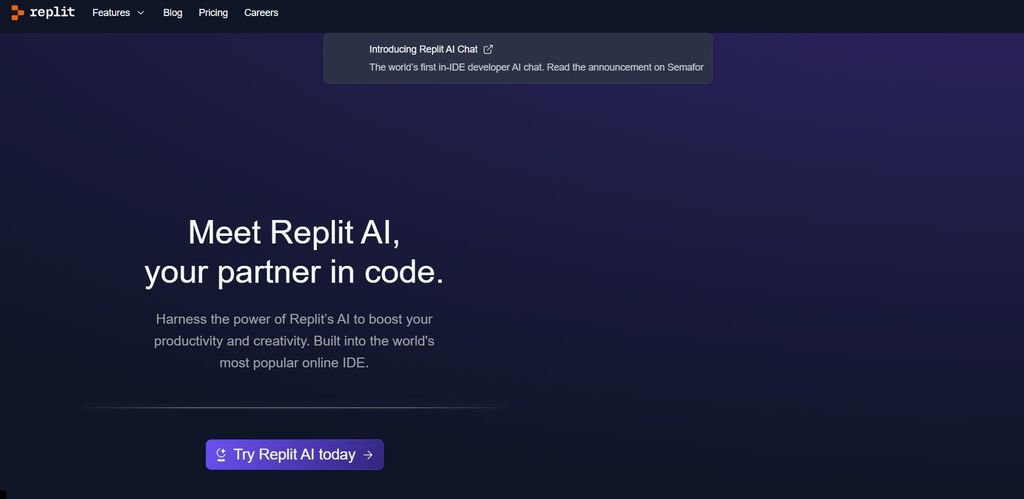Click the horizontal divider line below the paragraph
This screenshot has width=1024, height=499.
click(x=294, y=408)
